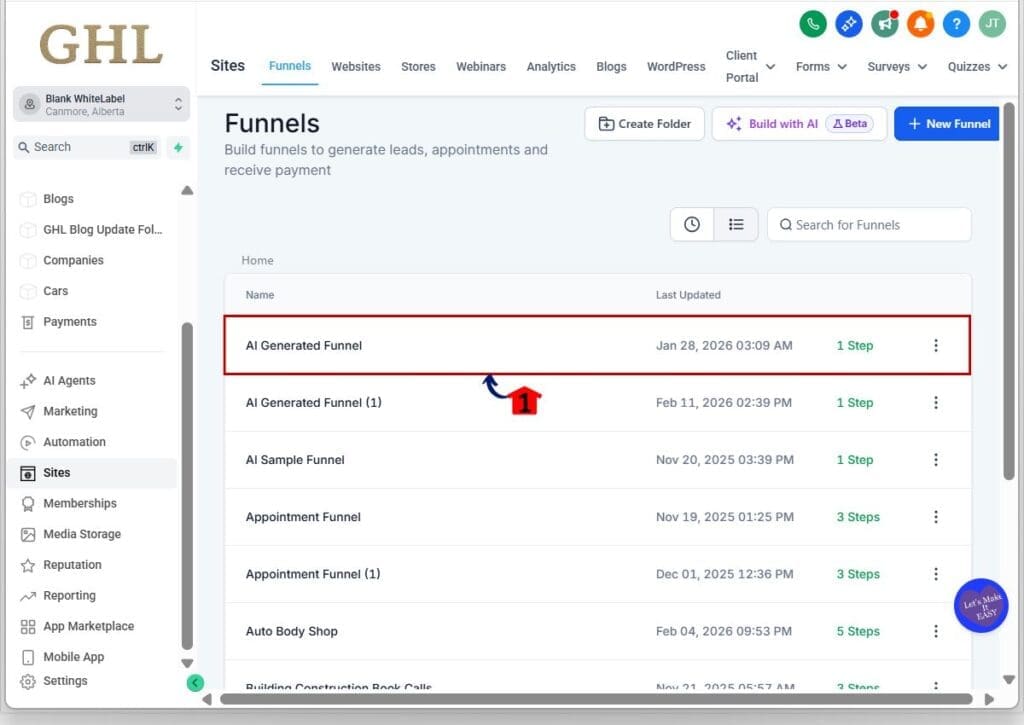1024x725 pixels.
Task: Click the New Funnel button
Action: click(x=947, y=124)
